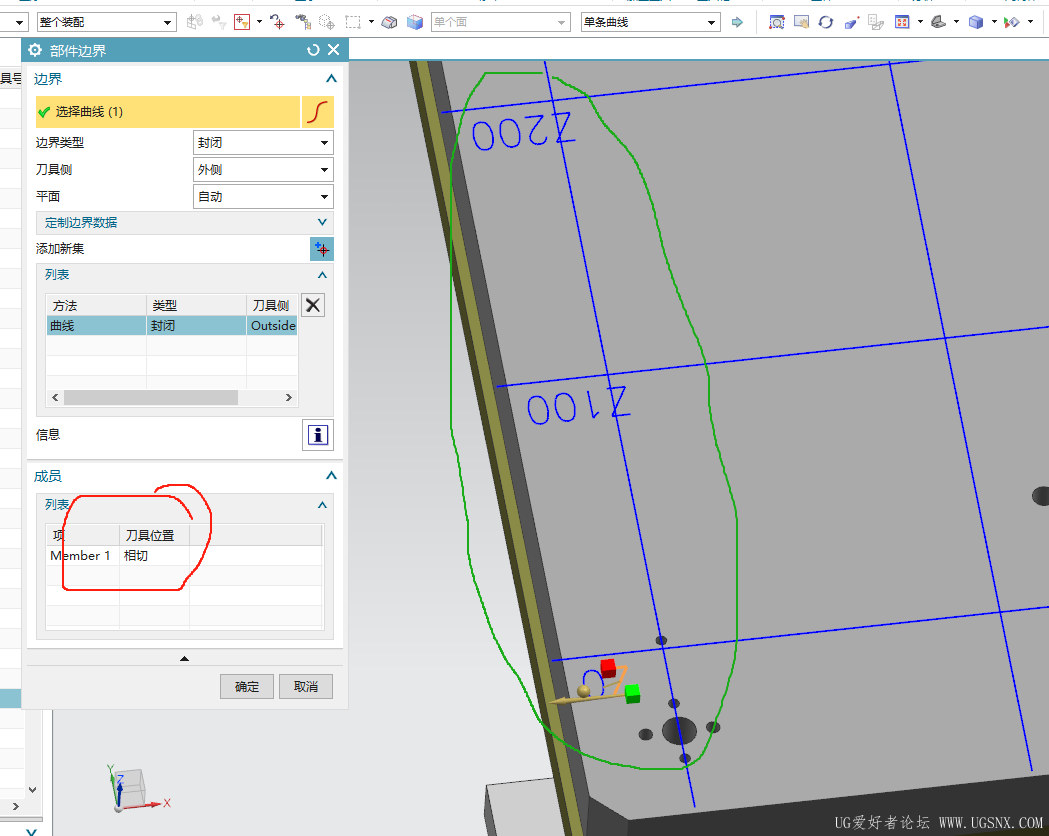The height and width of the screenshot is (836, 1049).
Task: Select the 选择曲线 (1) step row
Action: click(168, 112)
